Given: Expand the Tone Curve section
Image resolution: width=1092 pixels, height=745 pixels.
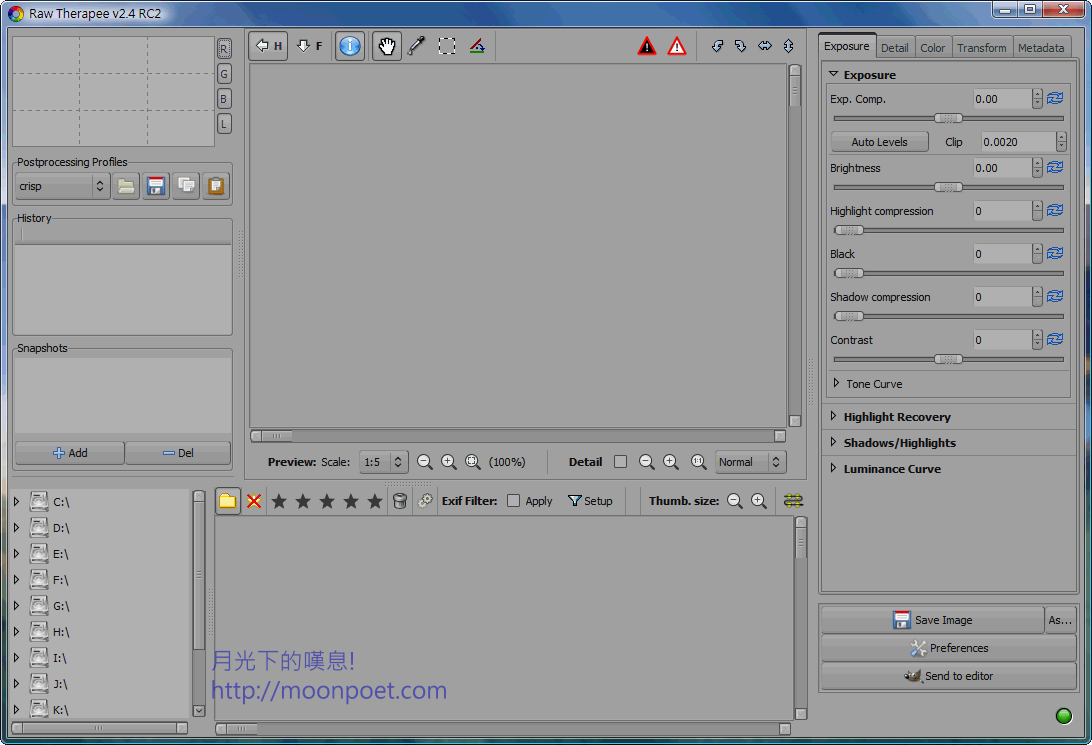Looking at the screenshot, I should (x=836, y=384).
